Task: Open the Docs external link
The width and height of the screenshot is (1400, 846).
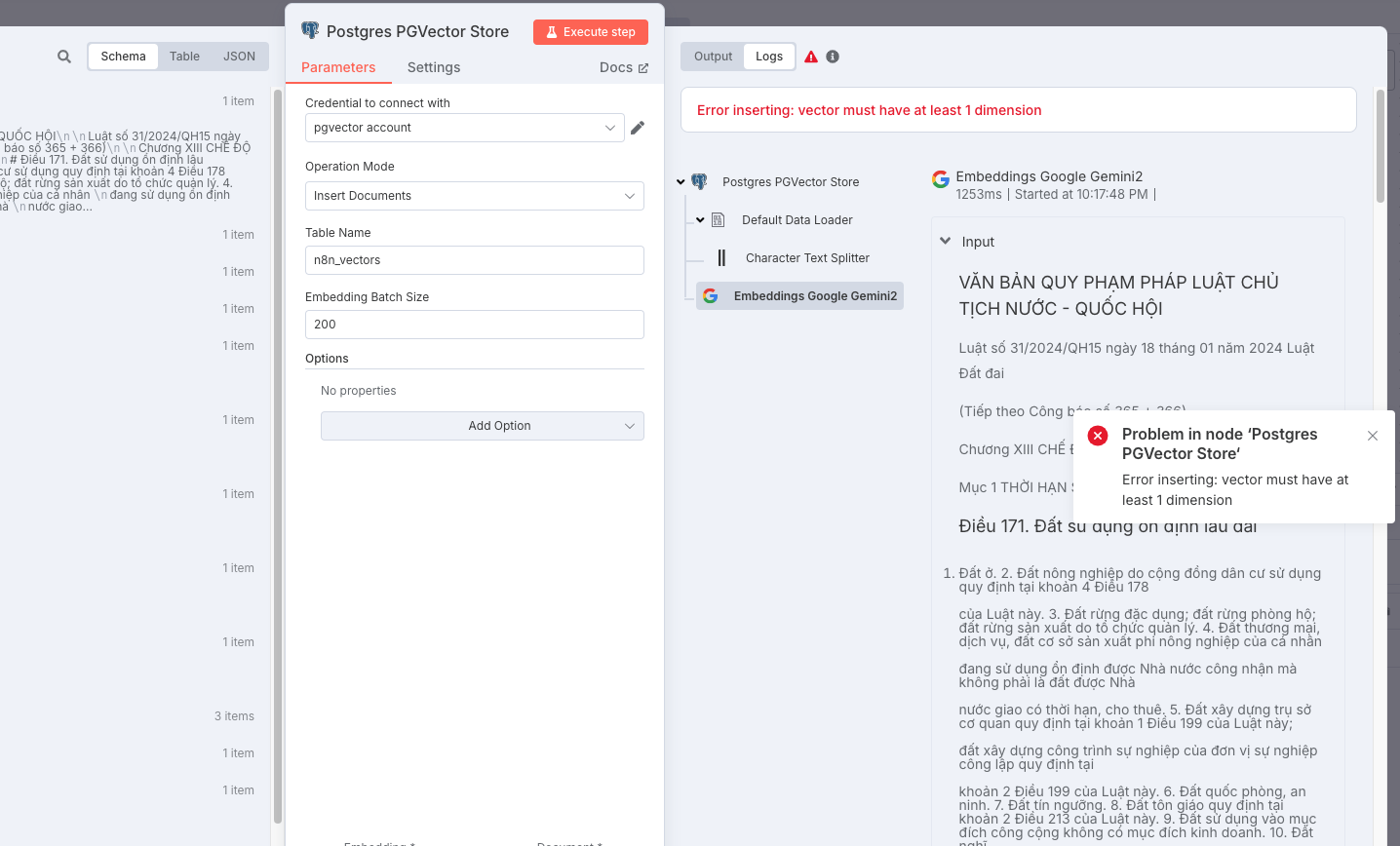Action: click(624, 67)
